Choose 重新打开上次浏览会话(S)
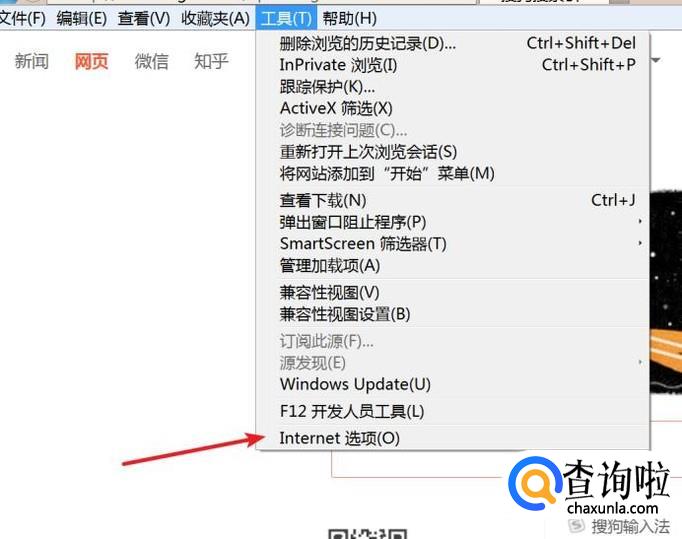The width and height of the screenshot is (682, 539). pos(453,152)
